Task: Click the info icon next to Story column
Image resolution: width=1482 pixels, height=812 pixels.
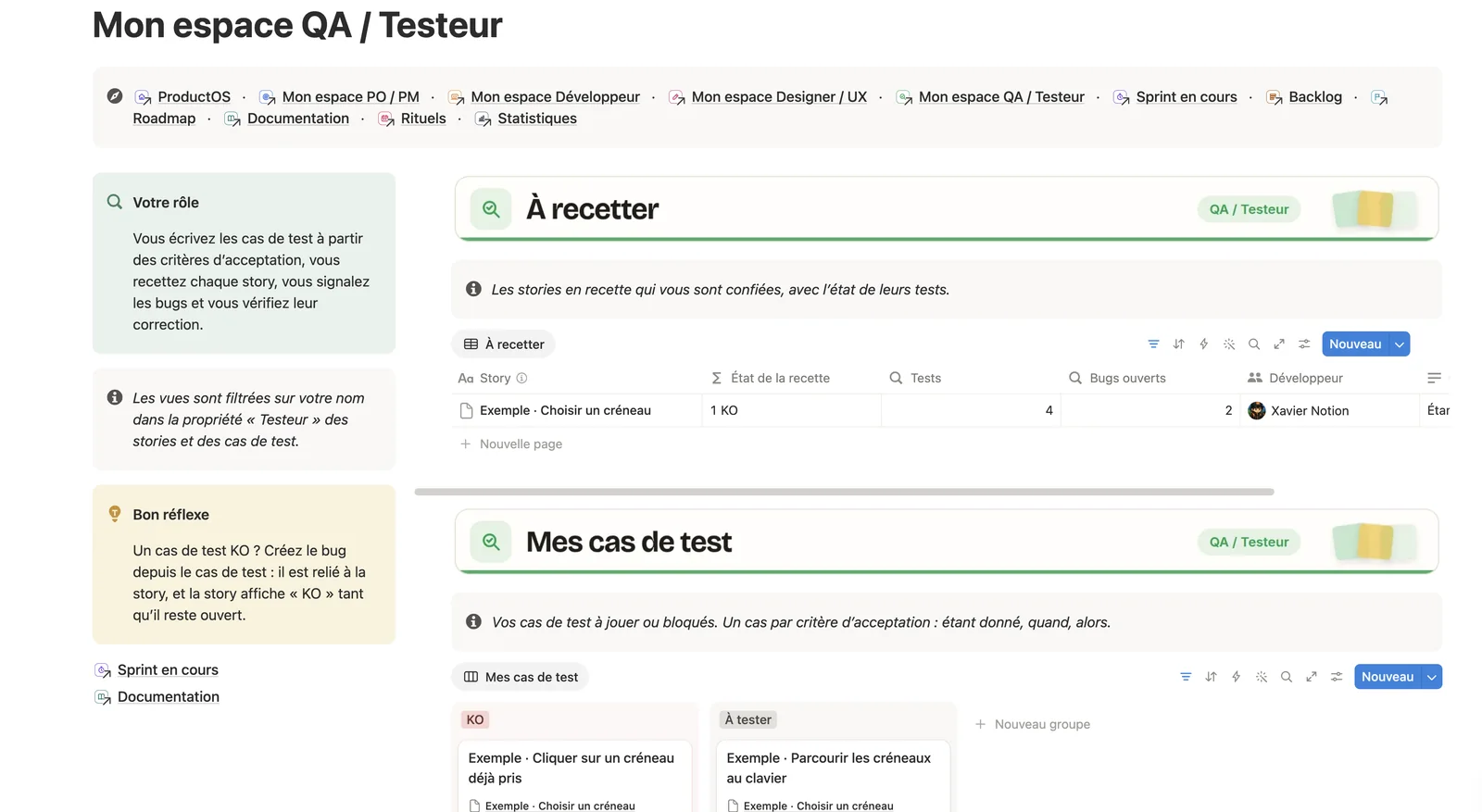Action: tap(521, 378)
